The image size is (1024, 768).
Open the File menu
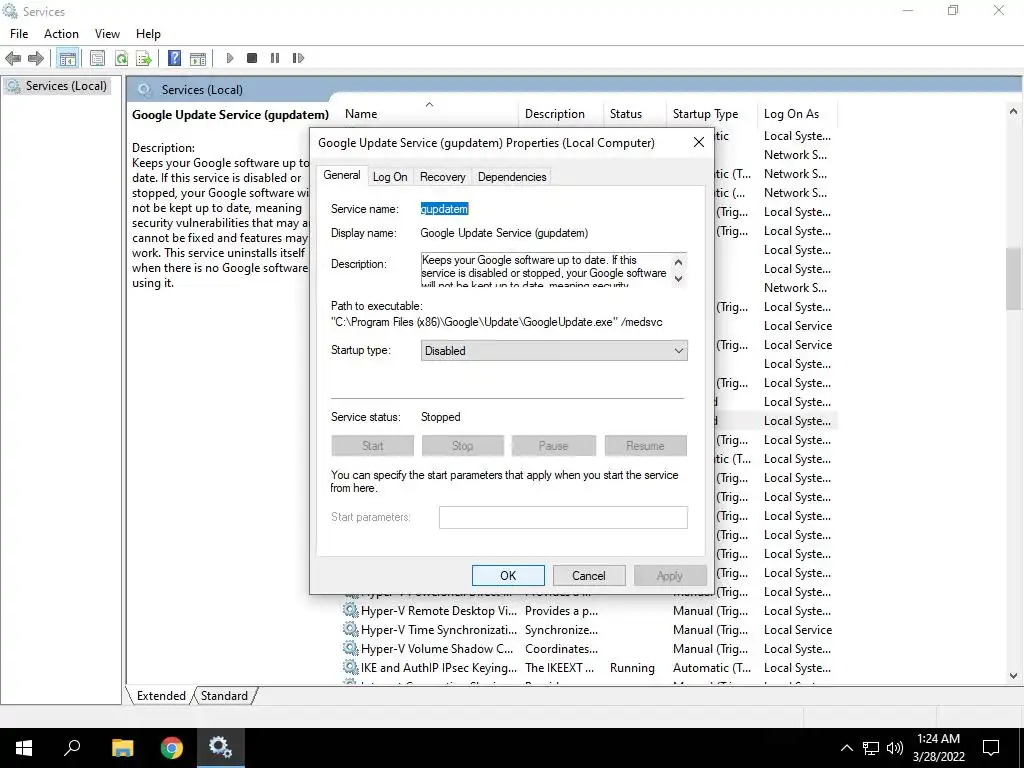click(x=19, y=34)
